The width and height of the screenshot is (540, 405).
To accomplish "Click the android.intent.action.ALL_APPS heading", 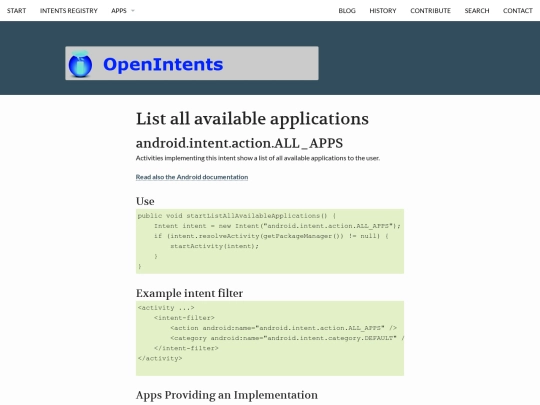I will (x=239, y=143).
